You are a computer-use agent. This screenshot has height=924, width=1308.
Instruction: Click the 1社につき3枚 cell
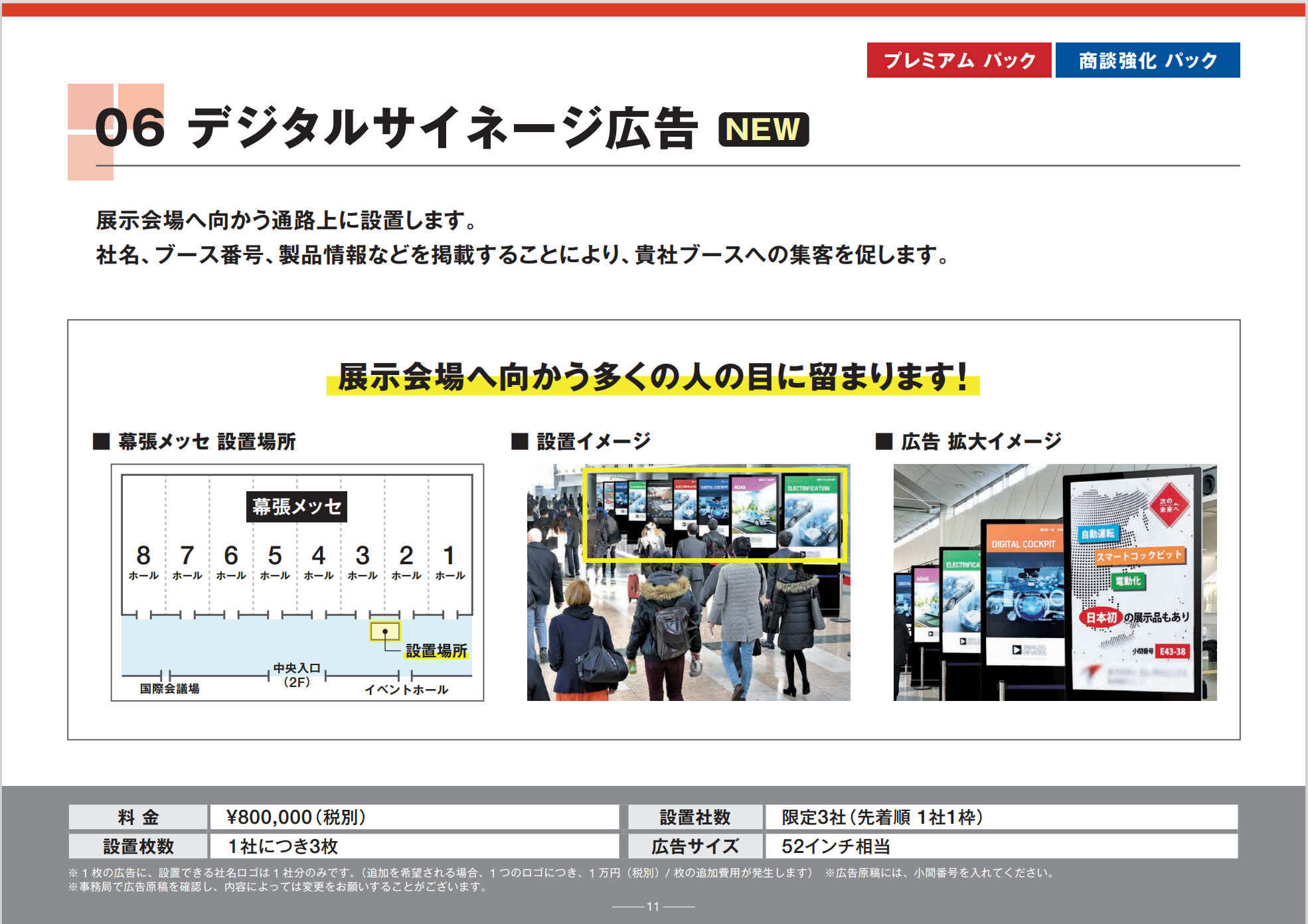414,846
